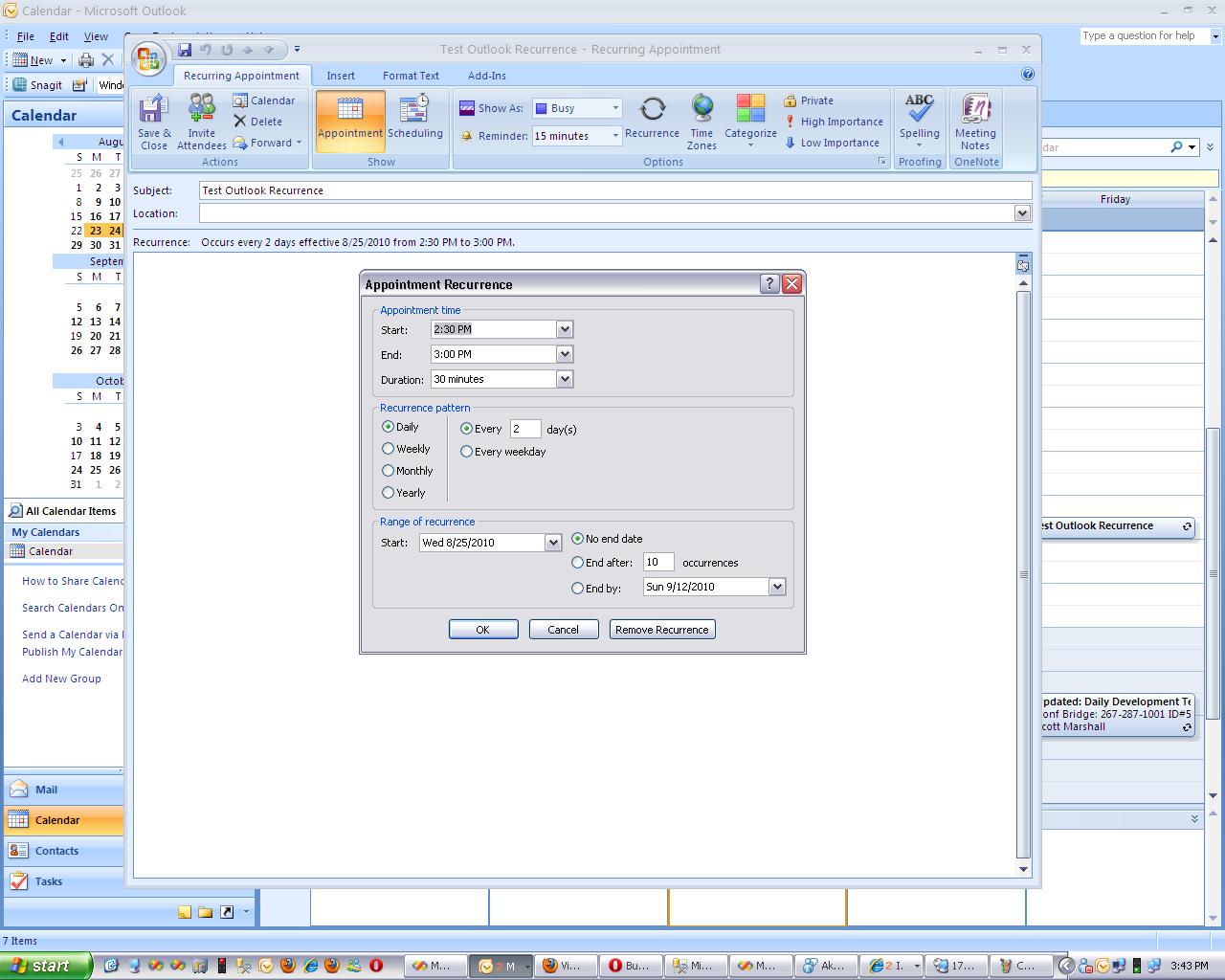Confirm recurrence with OK button
The height and width of the screenshot is (980, 1225).
(x=483, y=630)
